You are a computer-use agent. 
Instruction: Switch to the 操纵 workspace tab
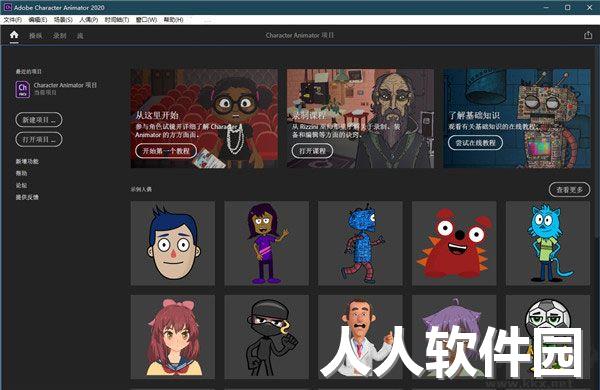click(36, 36)
